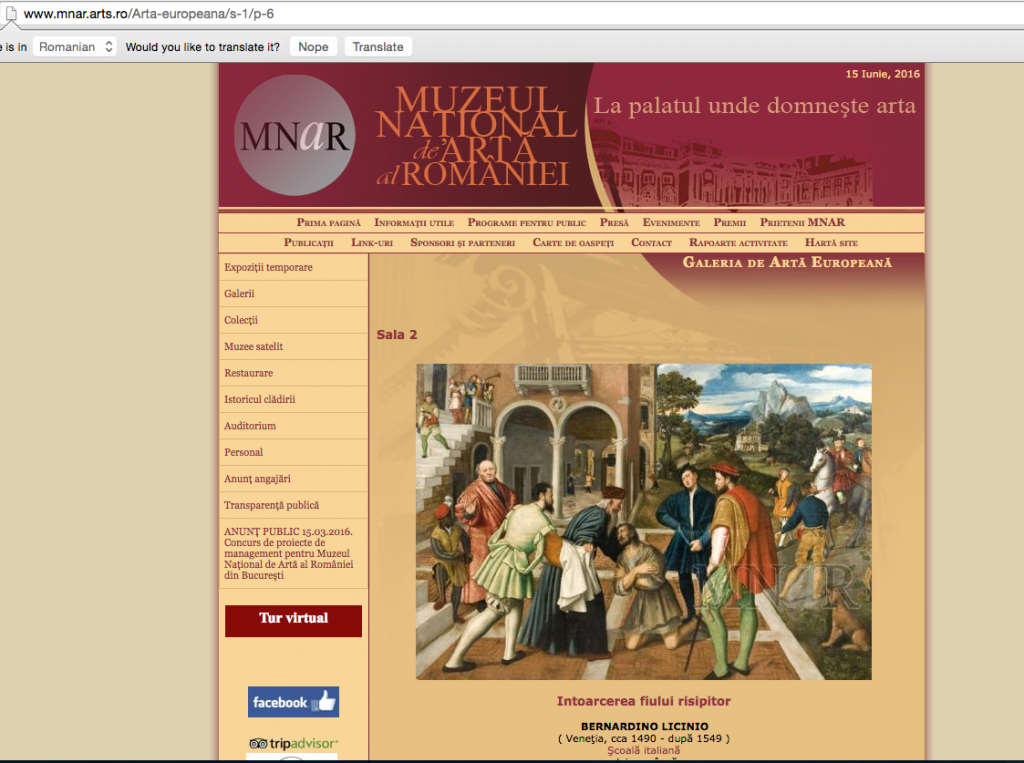Image resolution: width=1024 pixels, height=763 pixels.
Task: Dismiss translation with Nope button
Action: click(313, 46)
